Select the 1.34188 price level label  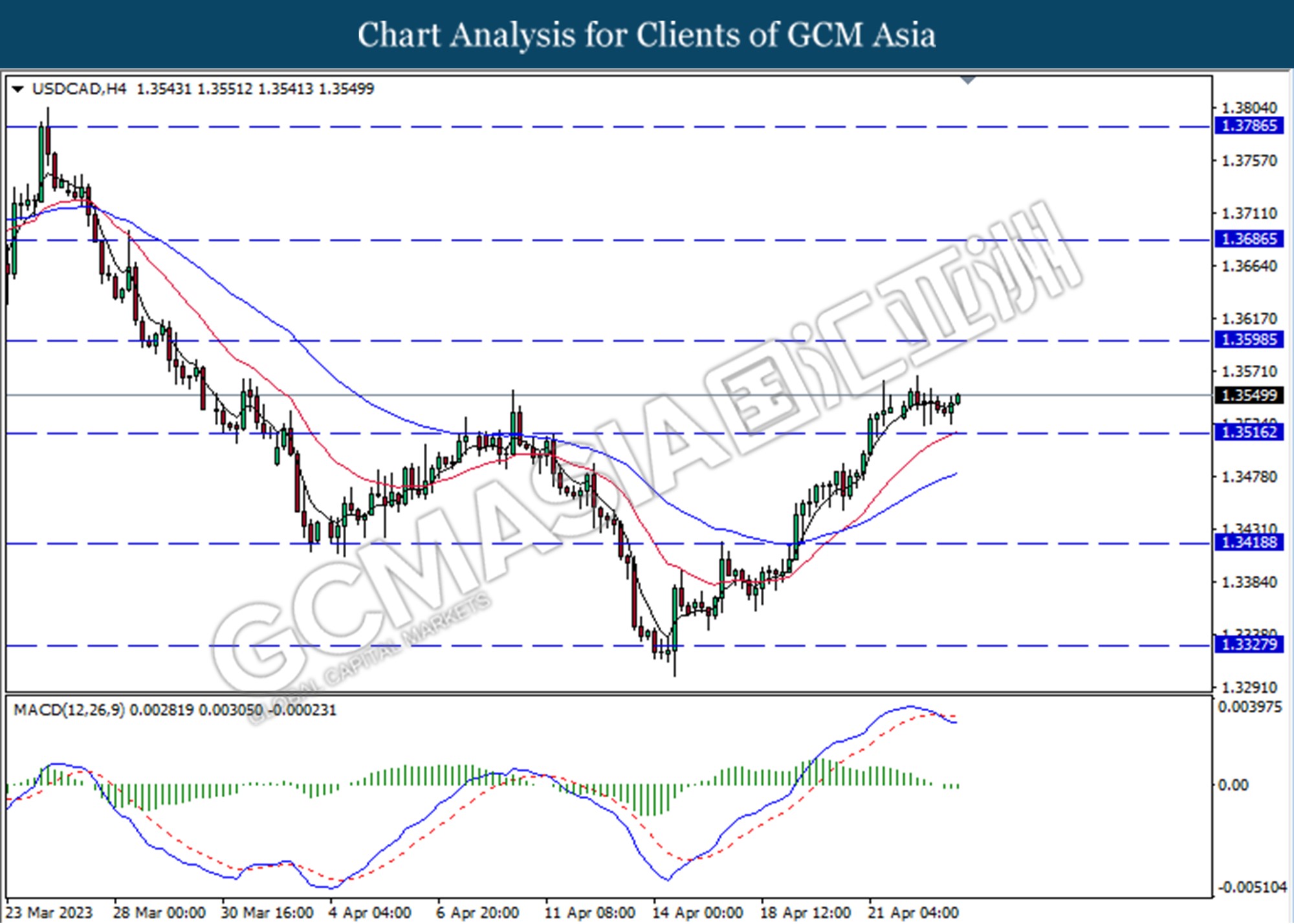pyautogui.click(x=1249, y=542)
